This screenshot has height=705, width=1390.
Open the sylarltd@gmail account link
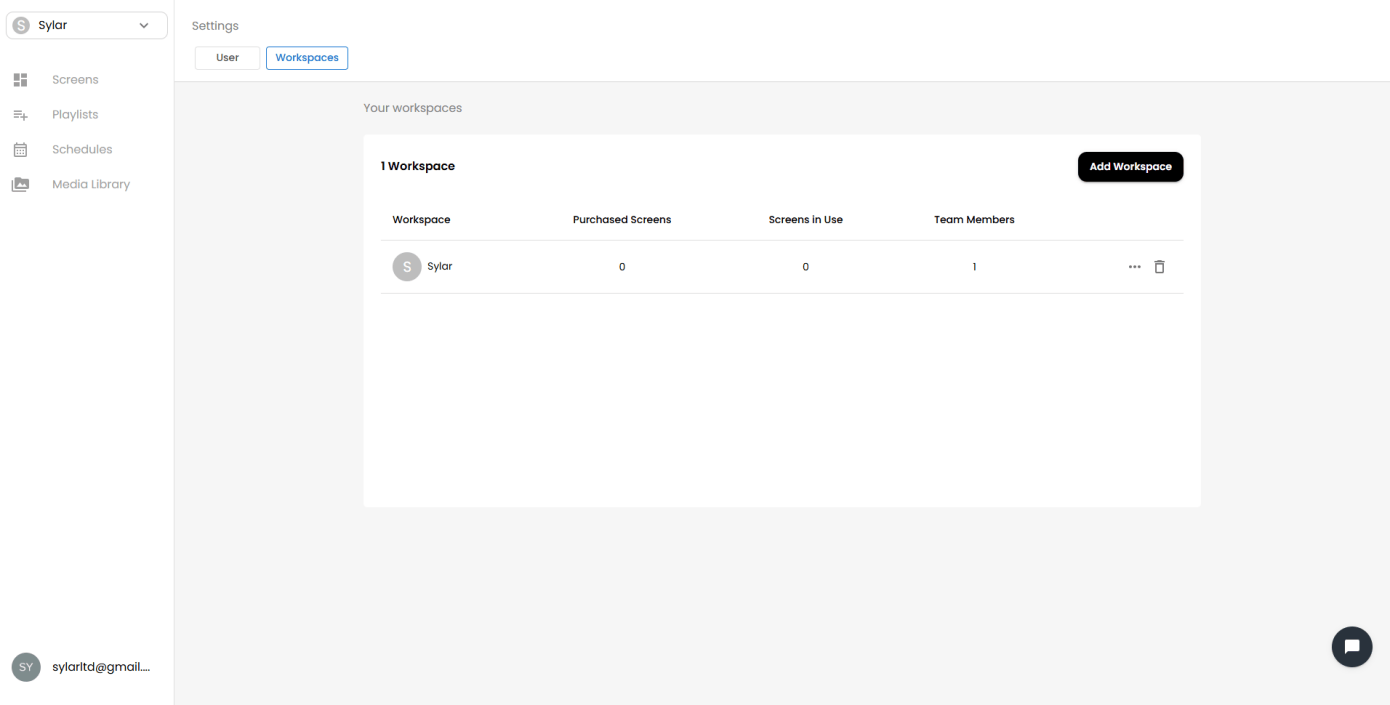(101, 667)
